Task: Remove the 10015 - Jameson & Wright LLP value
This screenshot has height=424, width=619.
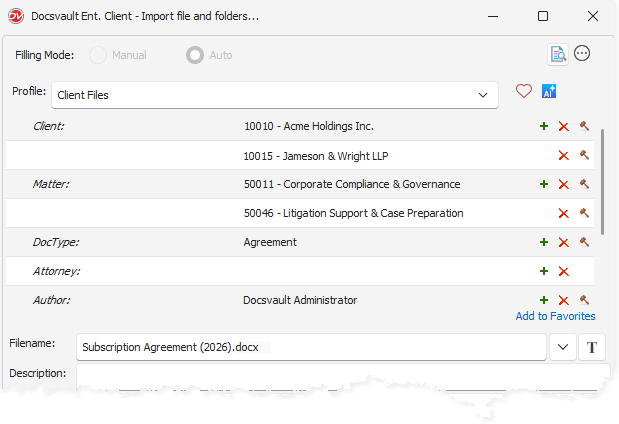Action: tap(563, 156)
